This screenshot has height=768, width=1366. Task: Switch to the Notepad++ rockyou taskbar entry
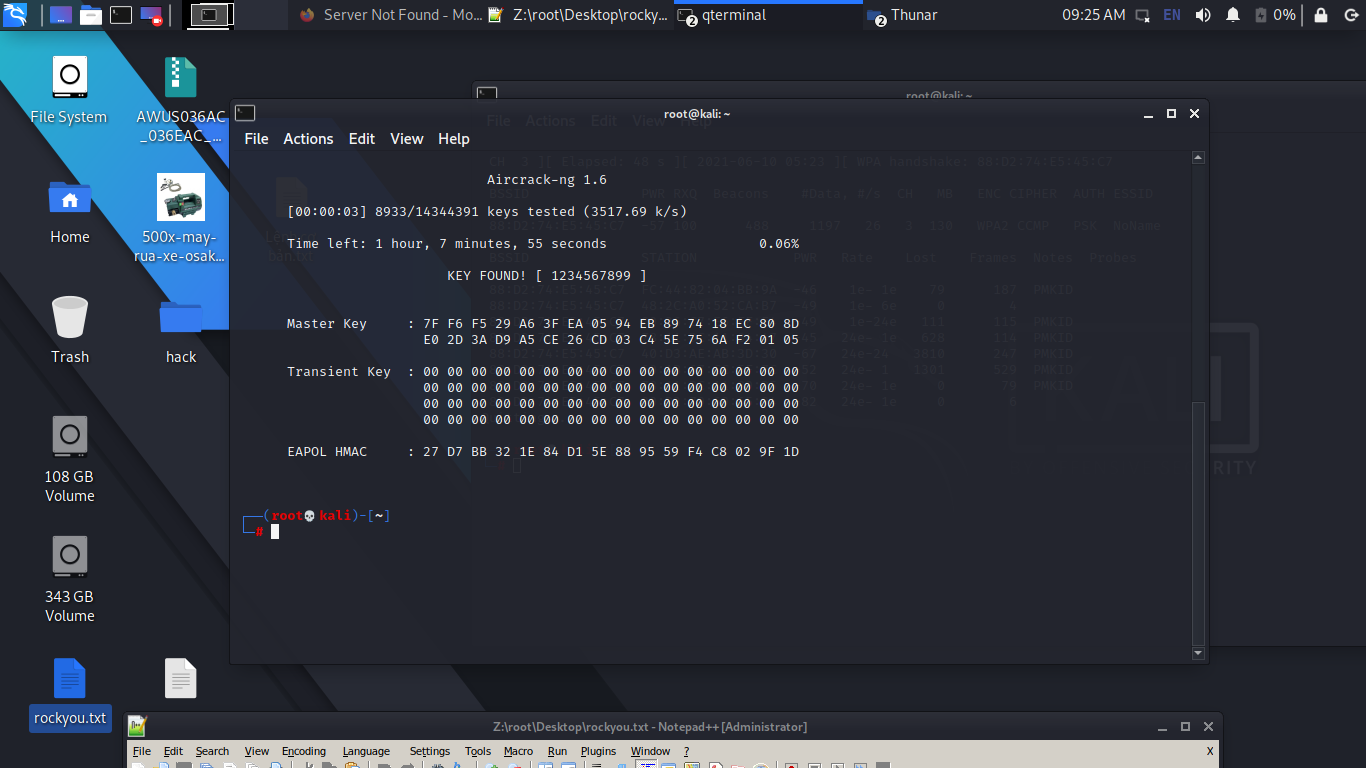tap(577, 15)
